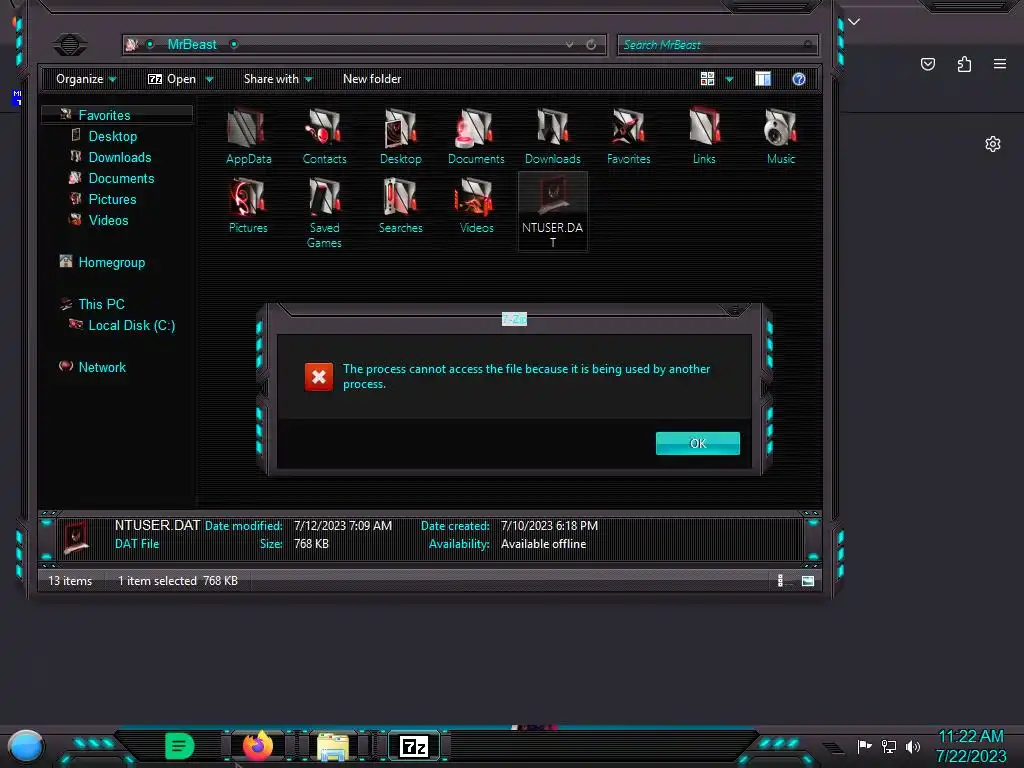Open the Saved Games folder
Viewport: 1024px width, 768px height.
[x=324, y=213]
